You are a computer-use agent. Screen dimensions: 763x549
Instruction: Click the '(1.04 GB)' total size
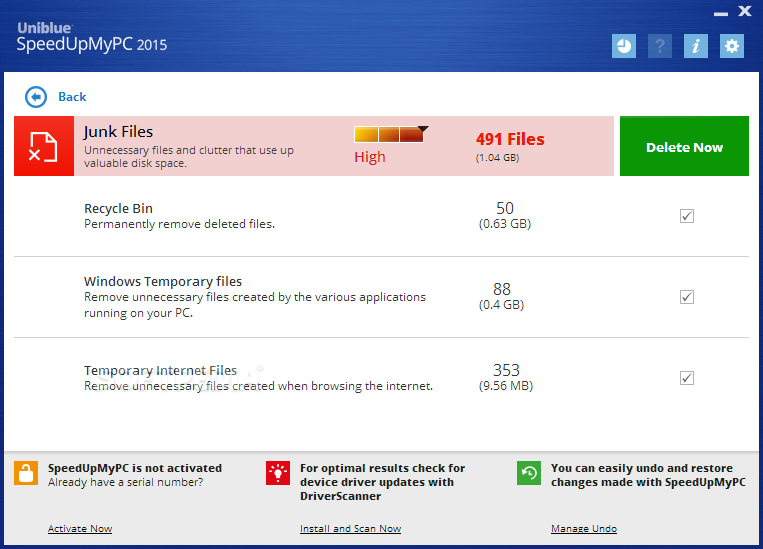pyautogui.click(x=497, y=158)
